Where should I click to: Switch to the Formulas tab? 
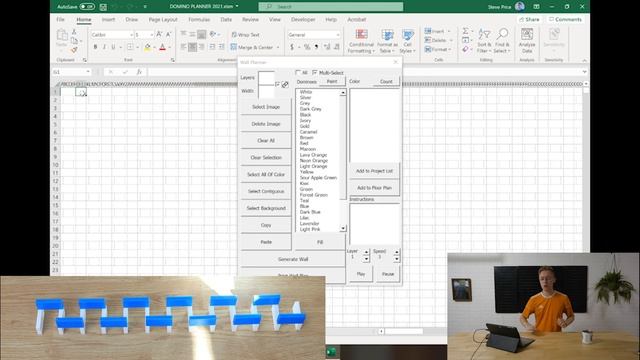[199, 19]
